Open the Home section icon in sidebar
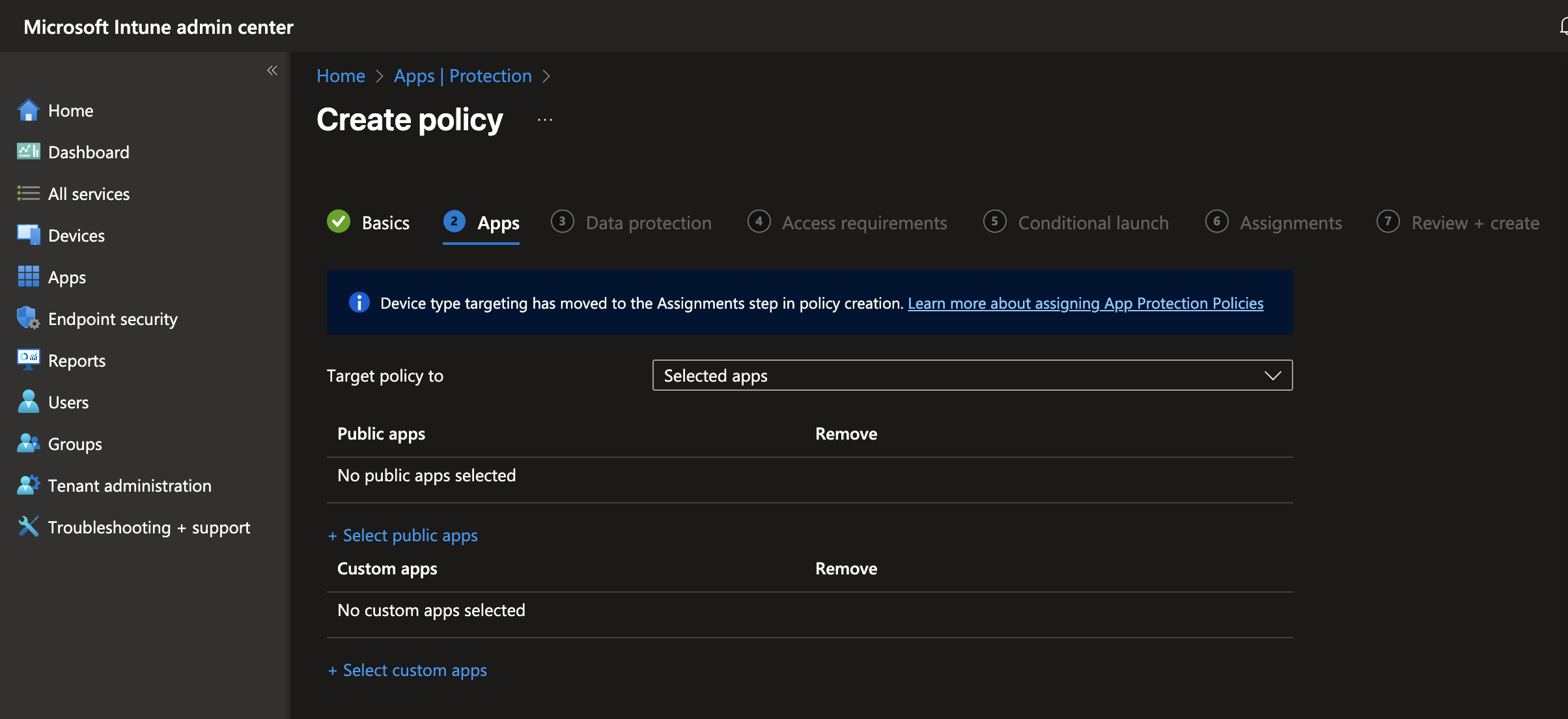This screenshot has height=719, width=1568. pyautogui.click(x=29, y=110)
